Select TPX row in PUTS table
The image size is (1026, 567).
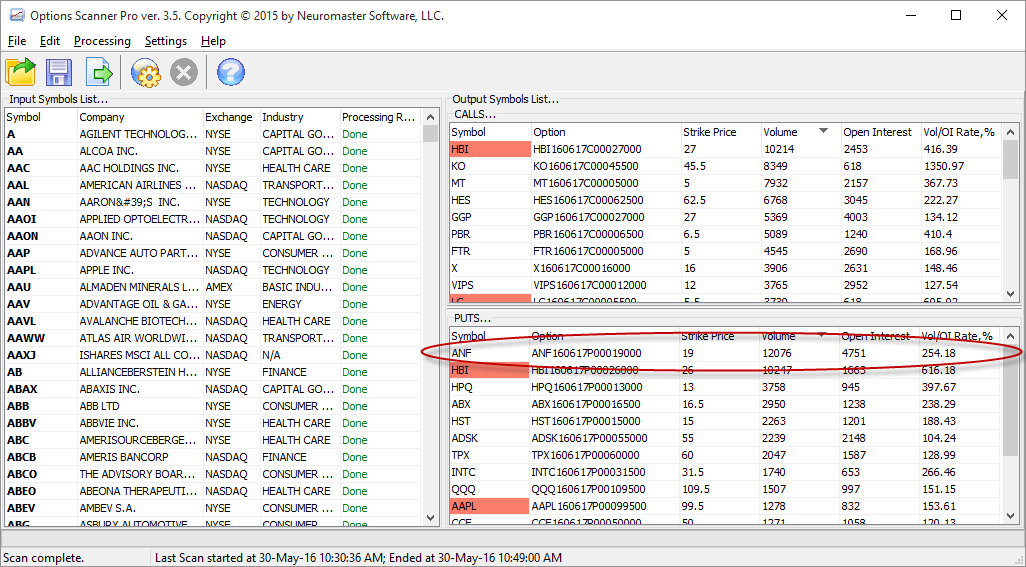tap(725, 455)
